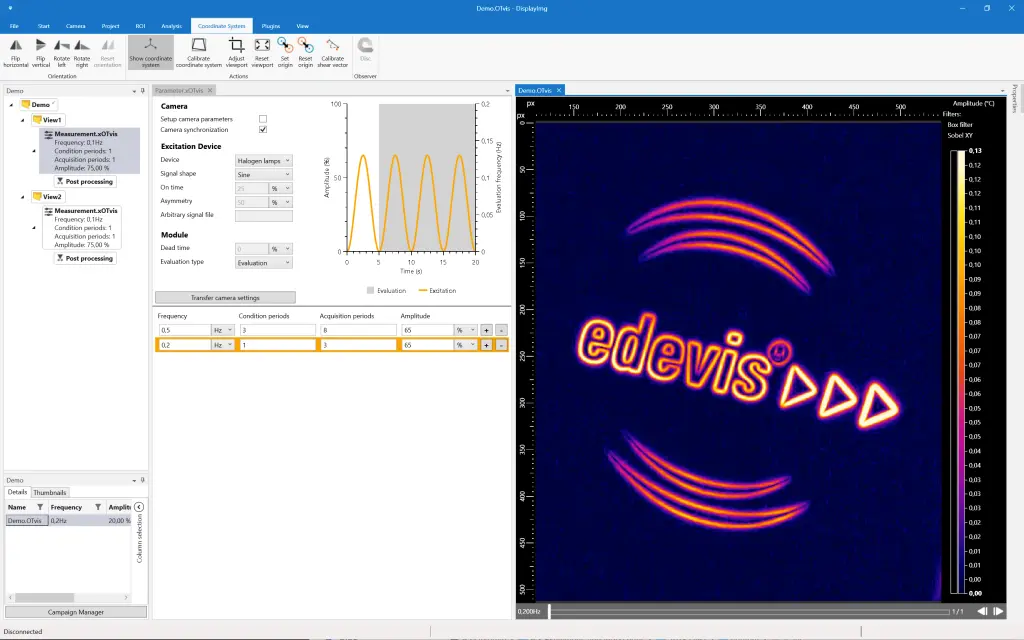
Task: Pin the lower Demo details panel
Action: pos(143,480)
